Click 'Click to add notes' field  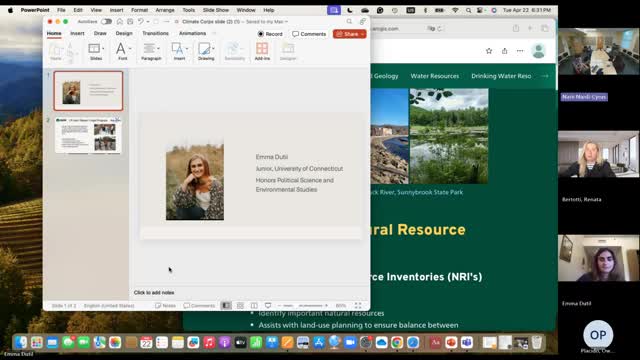(x=154, y=293)
